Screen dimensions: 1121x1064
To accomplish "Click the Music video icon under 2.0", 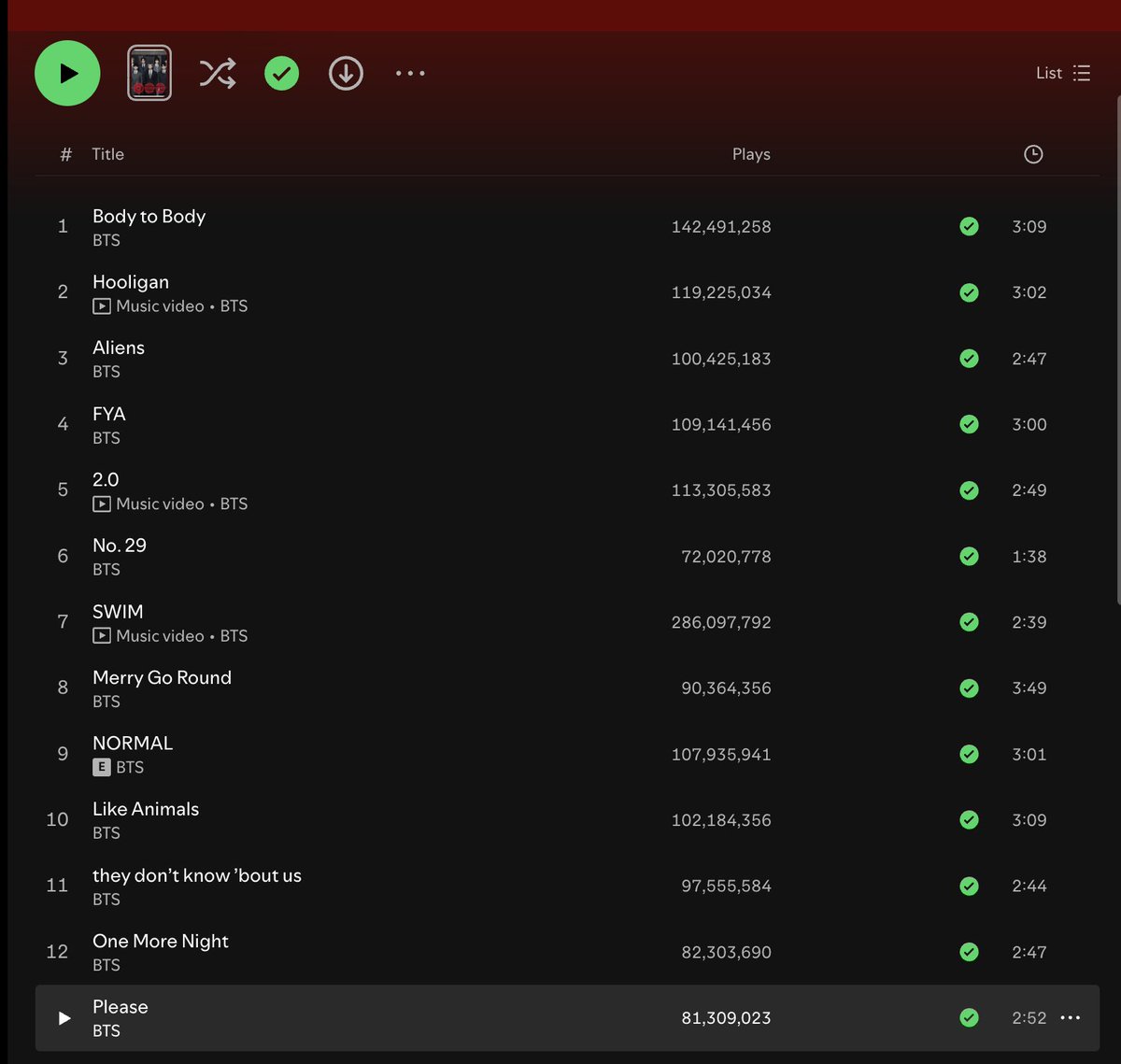I will (102, 504).
